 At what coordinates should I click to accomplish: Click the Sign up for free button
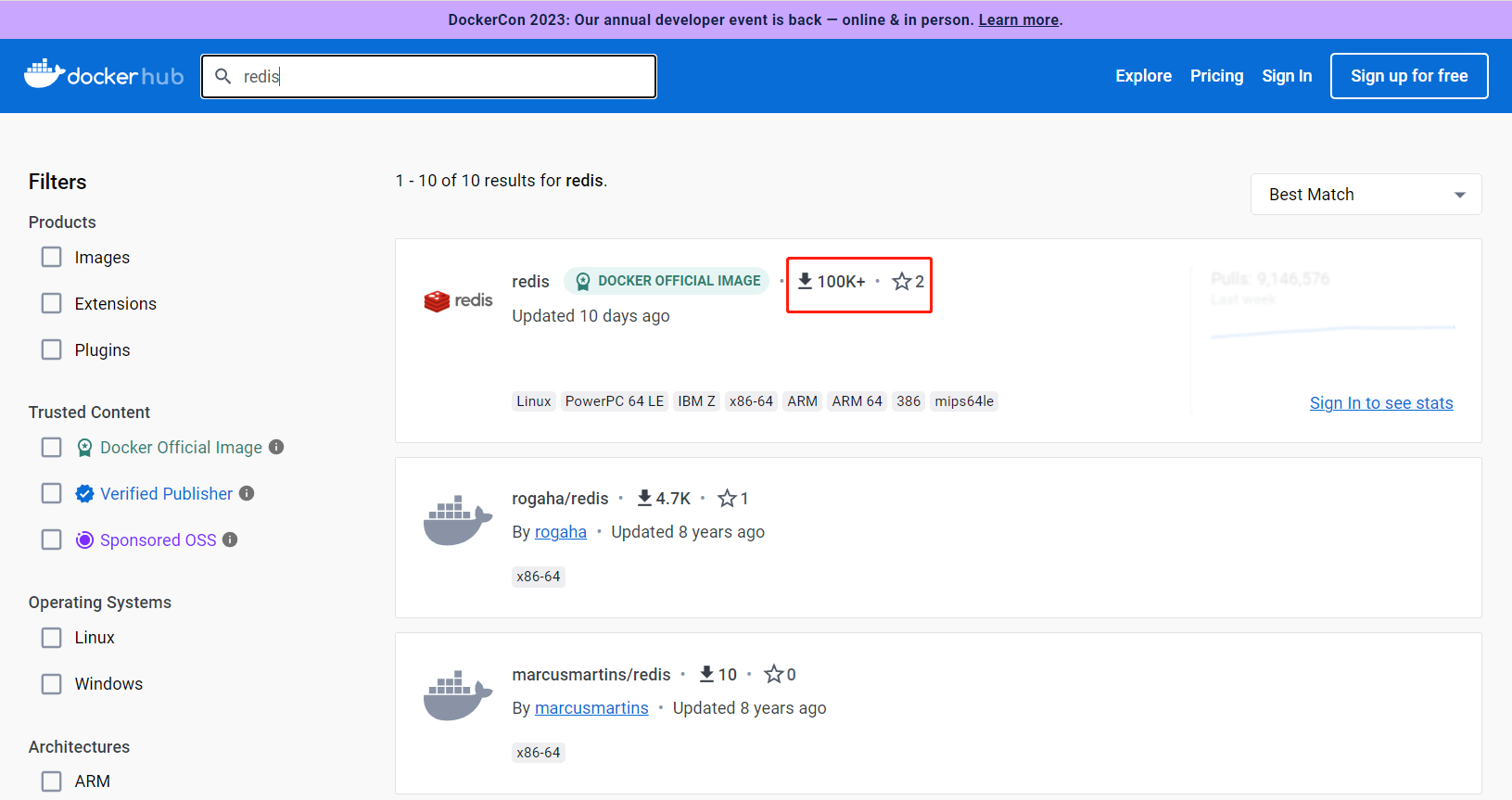(x=1409, y=76)
